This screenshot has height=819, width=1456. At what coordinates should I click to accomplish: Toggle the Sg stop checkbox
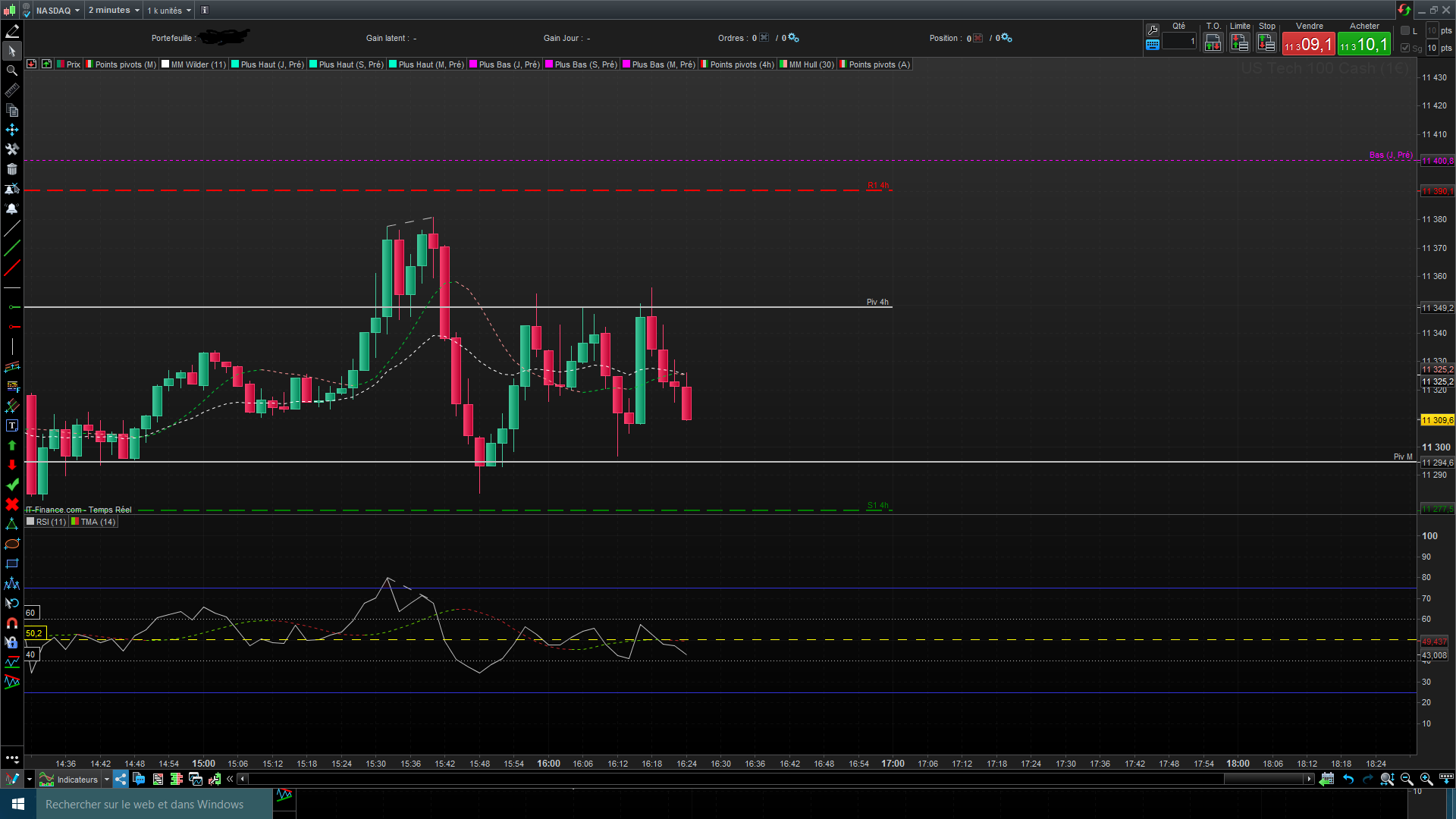click(x=1405, y=48)
